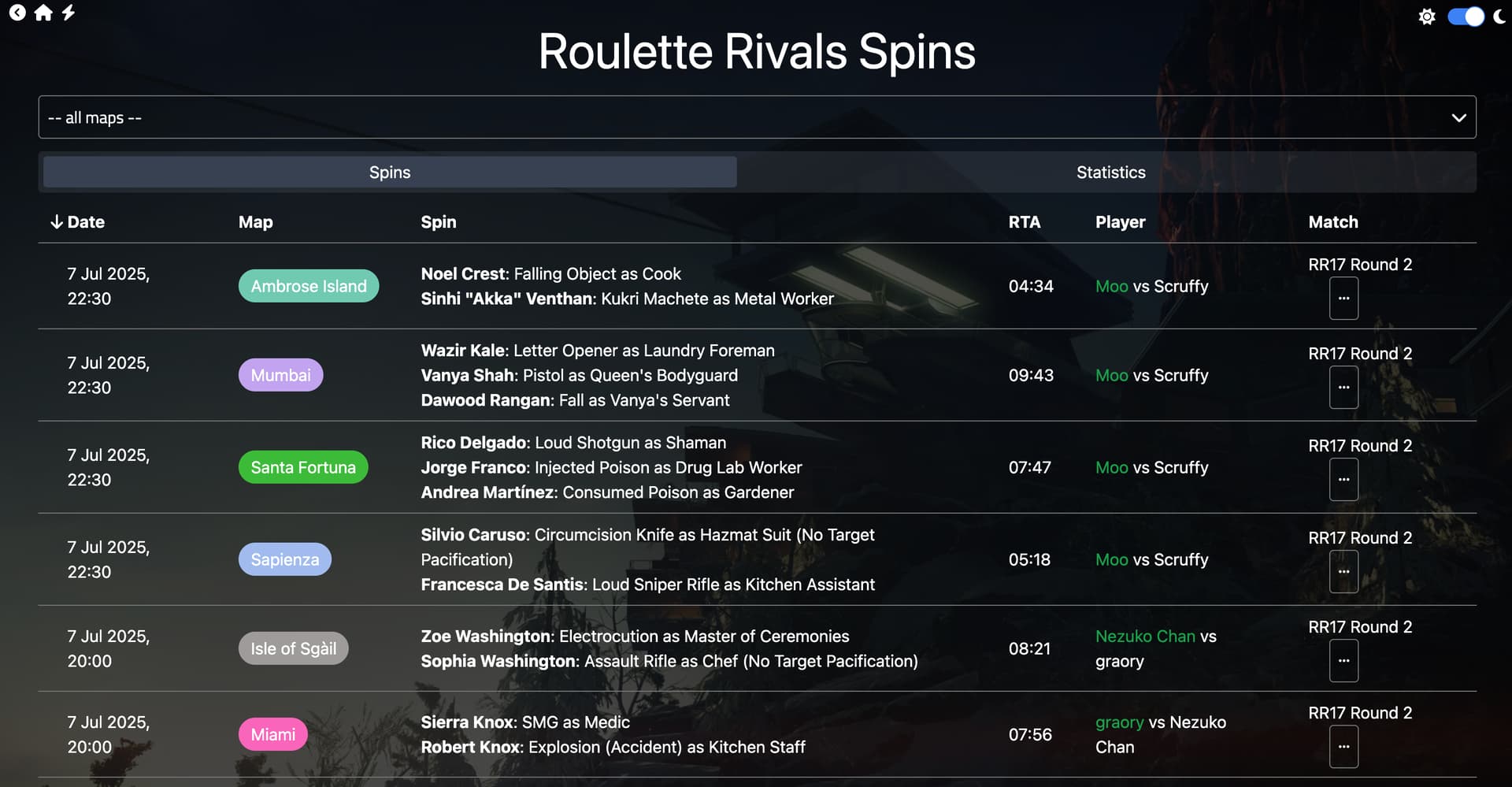Open the all maps dropdown
The image size is (1512, 787).
[x=757, y=117]
